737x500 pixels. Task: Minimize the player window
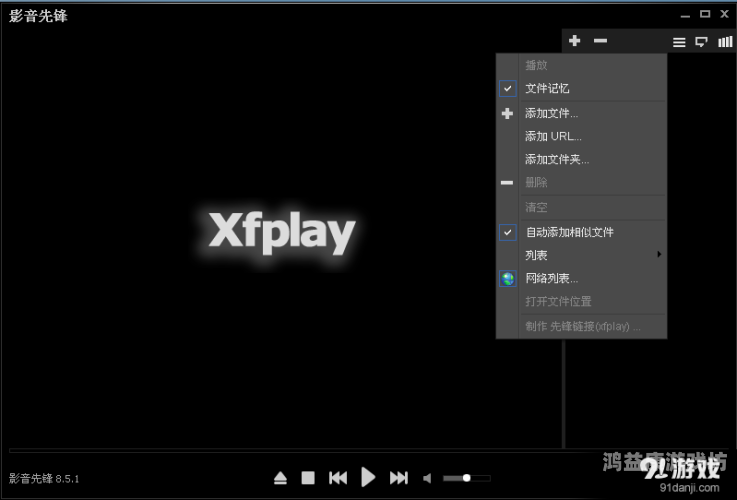pyautogui.click(x=685, y=16)
